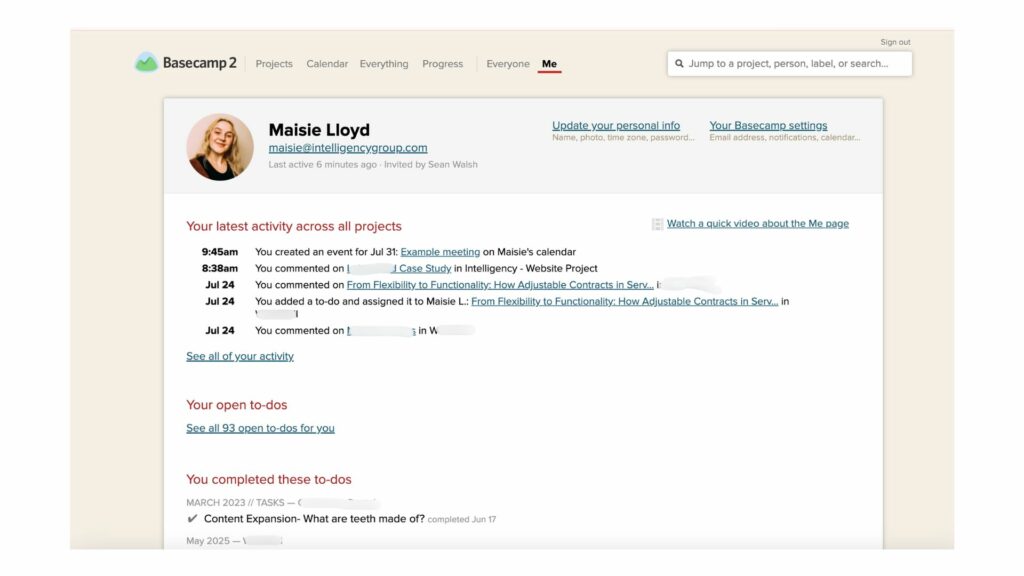This screenshot has height=576, width=1024.
Task: Open the Case Study comment link
Action: point(399,268)
